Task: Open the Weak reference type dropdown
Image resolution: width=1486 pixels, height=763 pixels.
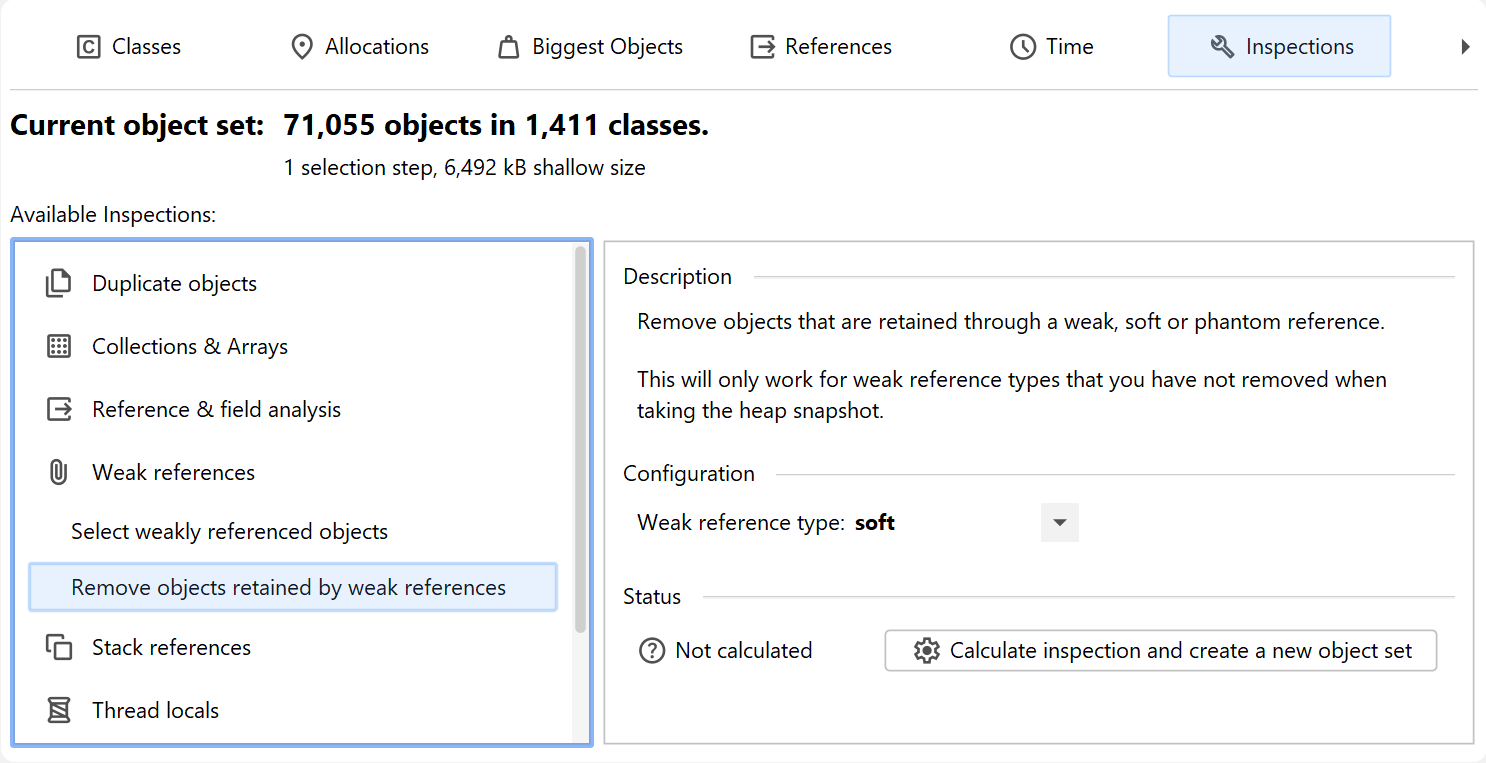Action: (x=1060, y=523)
